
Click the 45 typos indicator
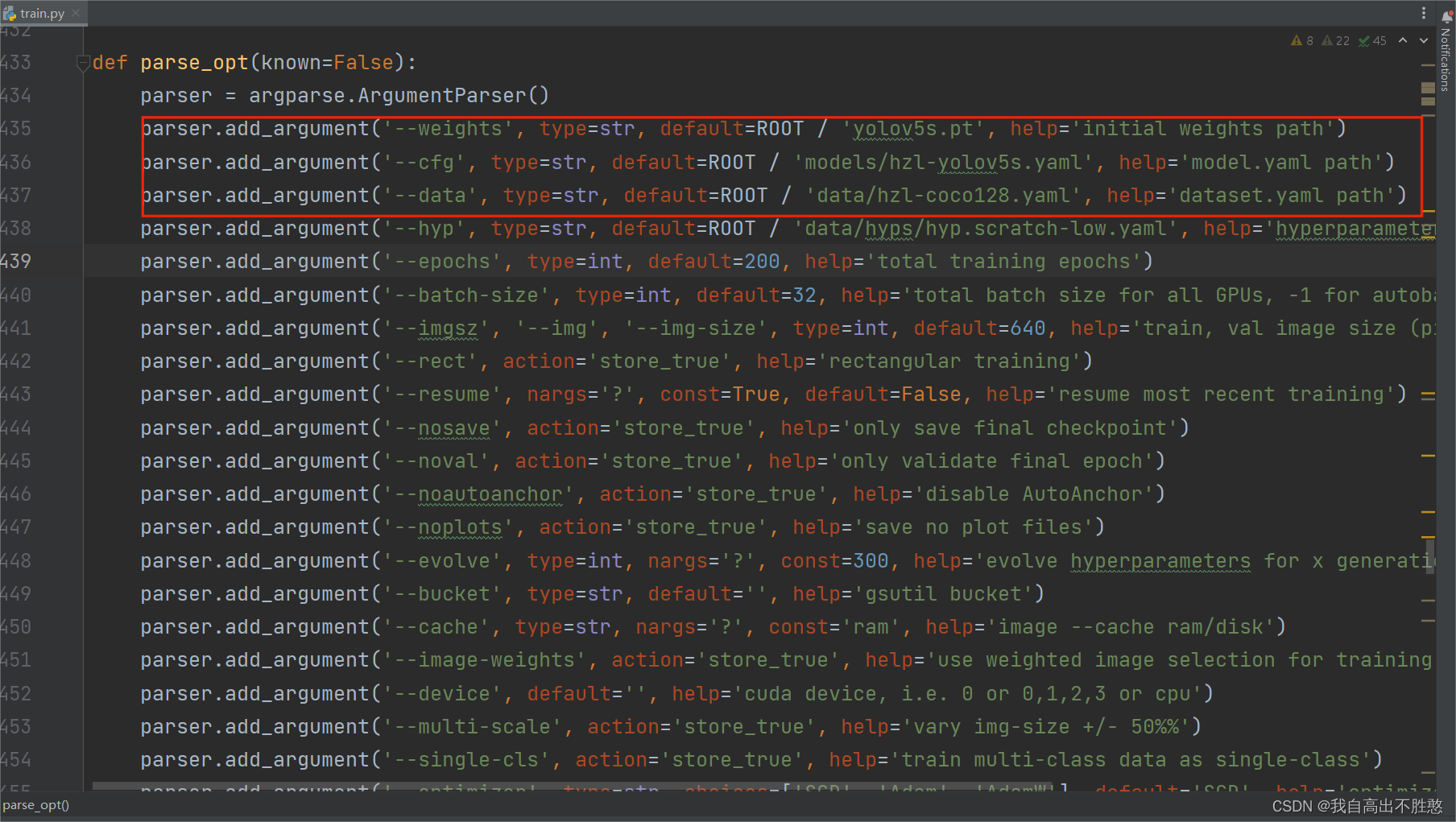1372,40
